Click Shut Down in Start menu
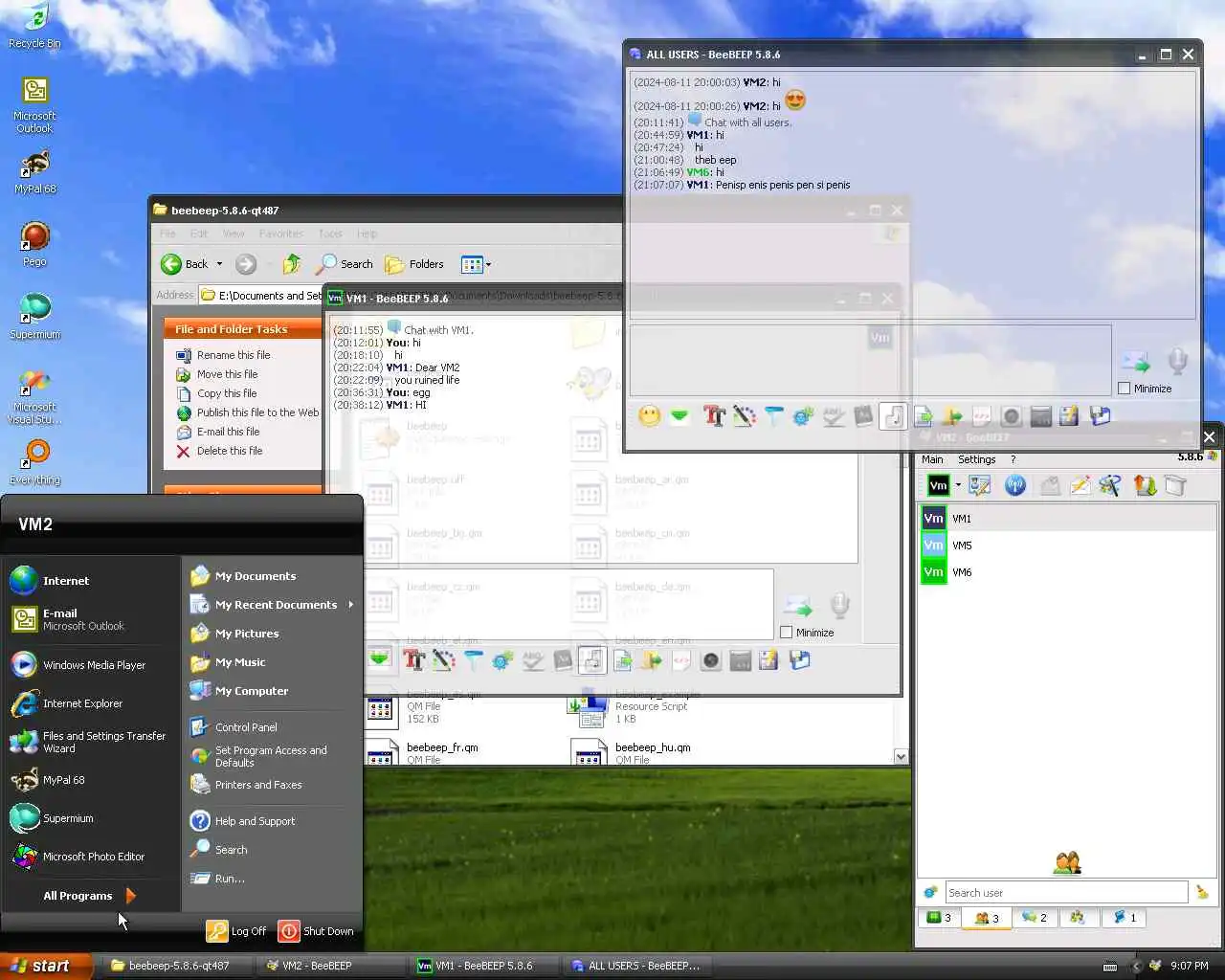The height and width of the screenshot is (980, 1225). click(x=316, y=931)
